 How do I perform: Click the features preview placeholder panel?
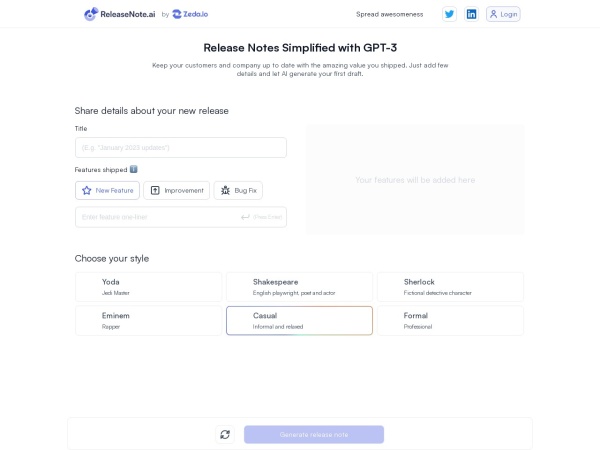(x=415, y=180)
